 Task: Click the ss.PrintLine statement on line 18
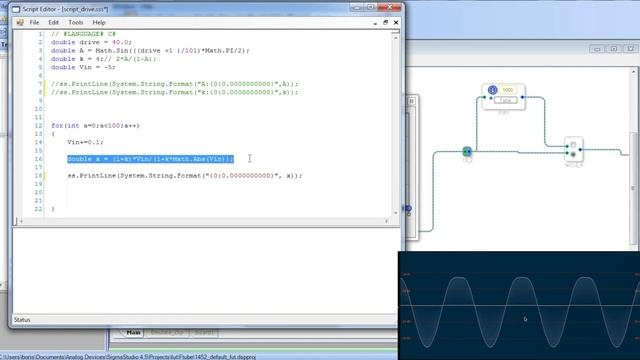[184, 176]
